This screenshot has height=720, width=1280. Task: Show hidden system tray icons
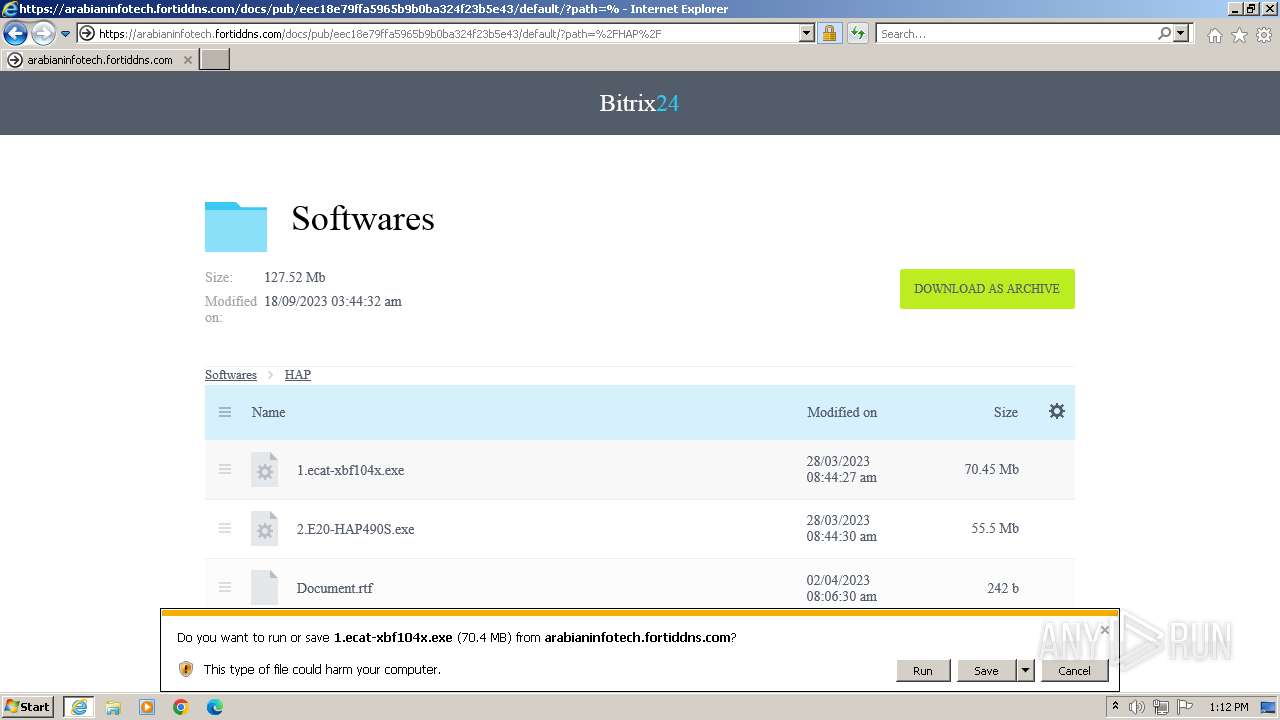[1116, 707]
